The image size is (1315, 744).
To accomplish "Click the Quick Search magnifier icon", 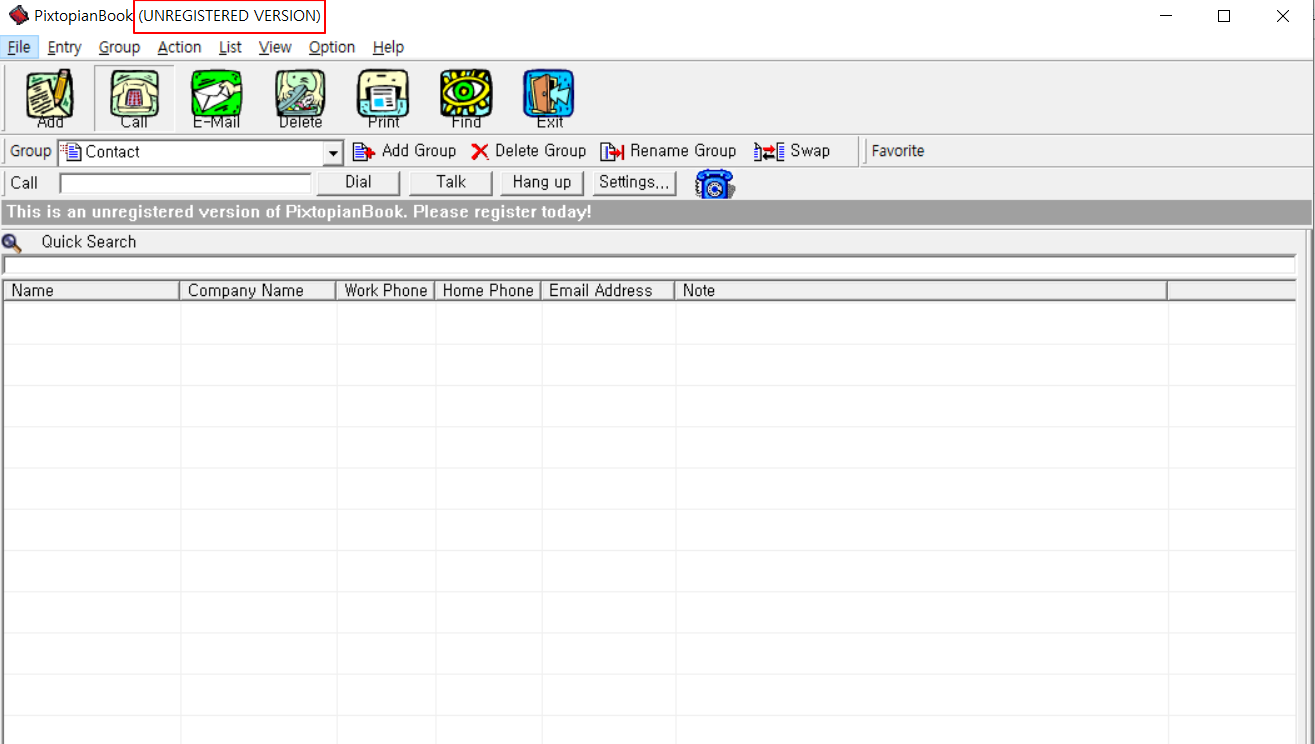I will click(x=11, y=242).
